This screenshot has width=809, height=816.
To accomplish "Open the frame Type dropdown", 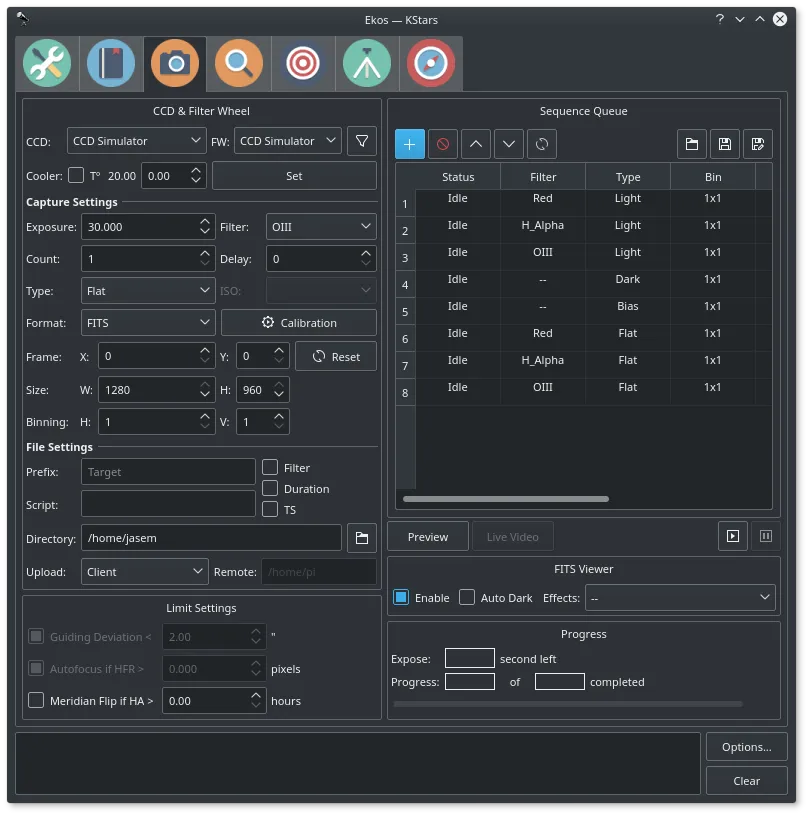I will (148, 290).
